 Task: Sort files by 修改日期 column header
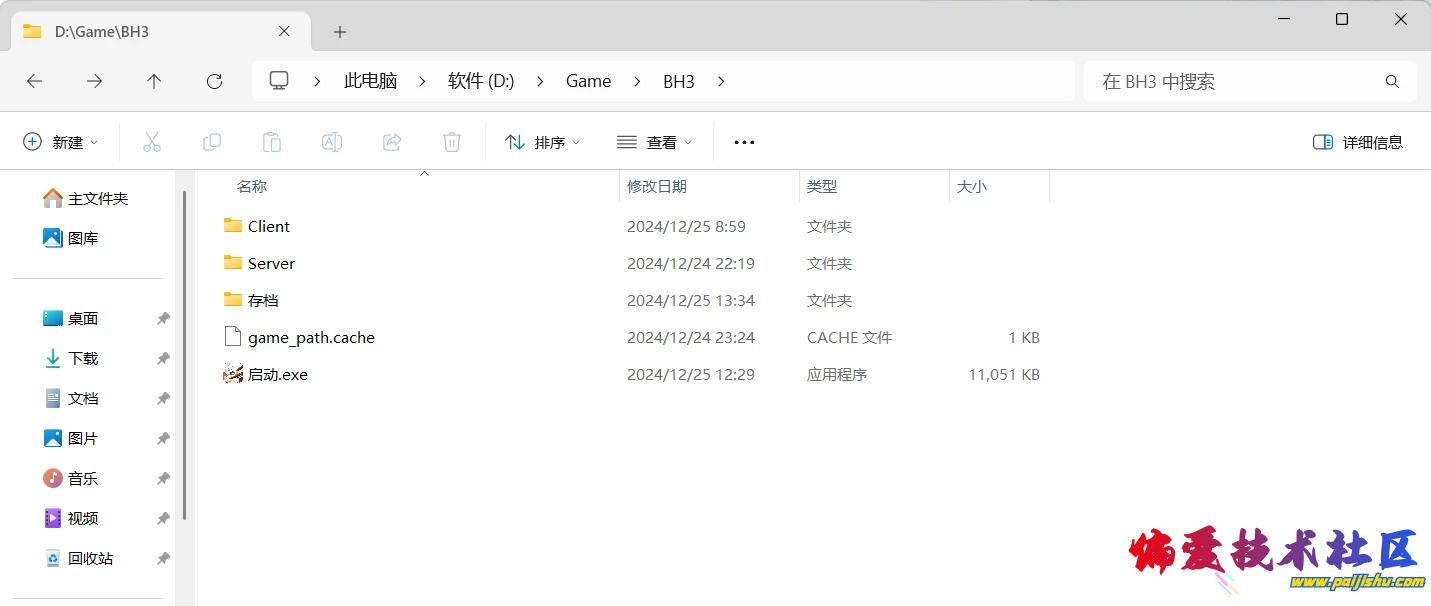(x=657, y=187)
